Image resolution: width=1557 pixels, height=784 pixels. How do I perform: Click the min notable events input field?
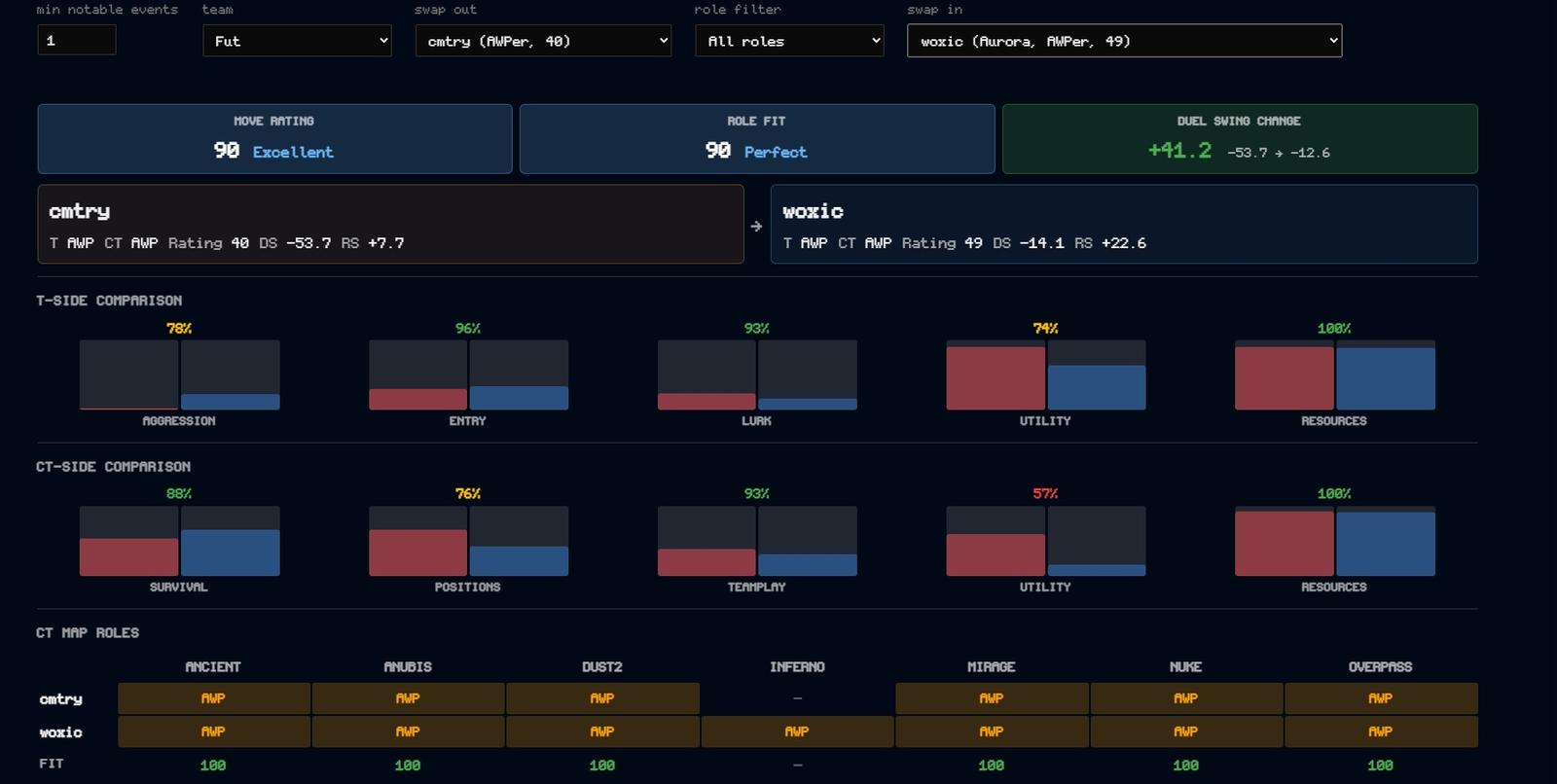tap(77, 40)
